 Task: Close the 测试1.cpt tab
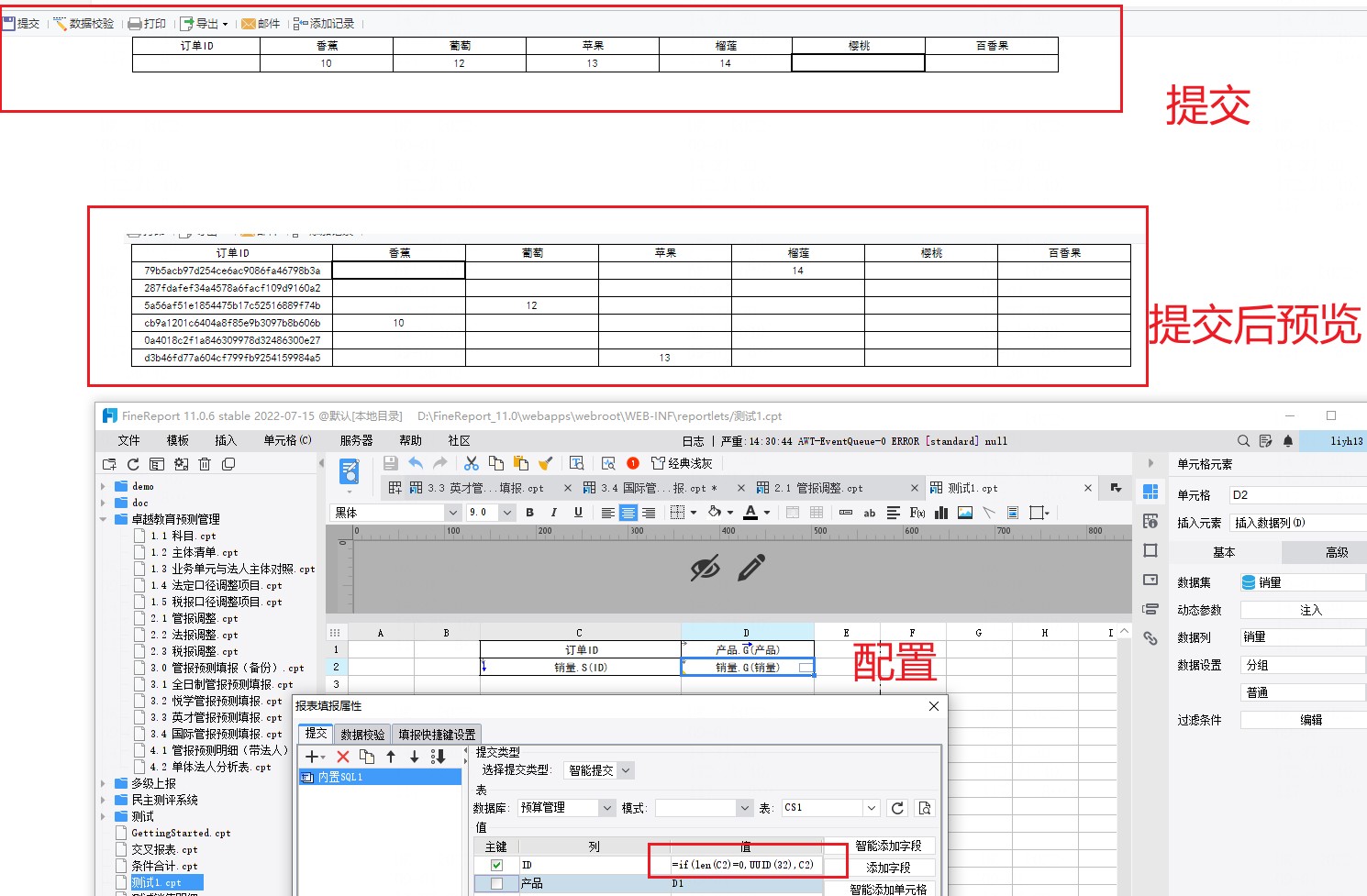pos(1088,488)
